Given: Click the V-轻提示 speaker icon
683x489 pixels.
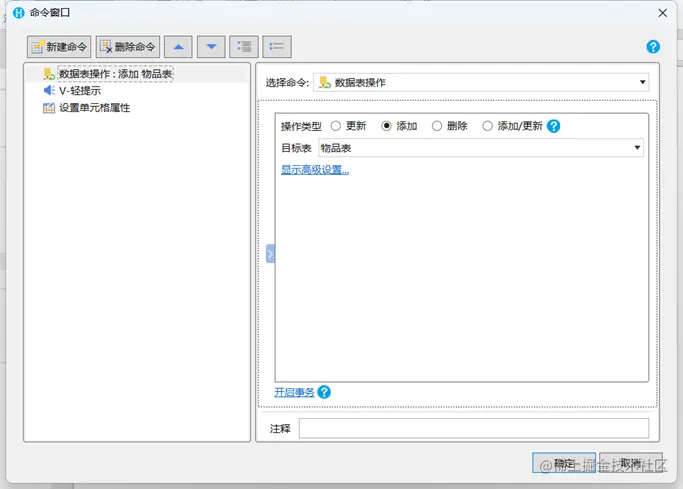Looking at the screenshot, I should [x=49, y=91].
